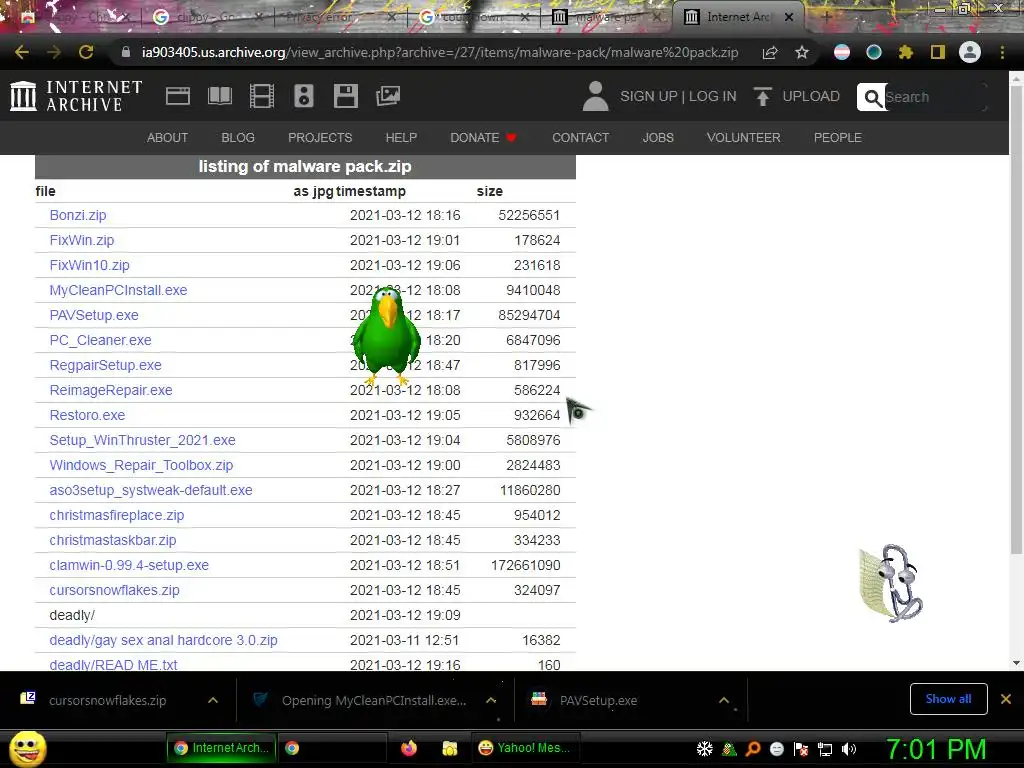Open the BLOG menu item

pos(238,138)
